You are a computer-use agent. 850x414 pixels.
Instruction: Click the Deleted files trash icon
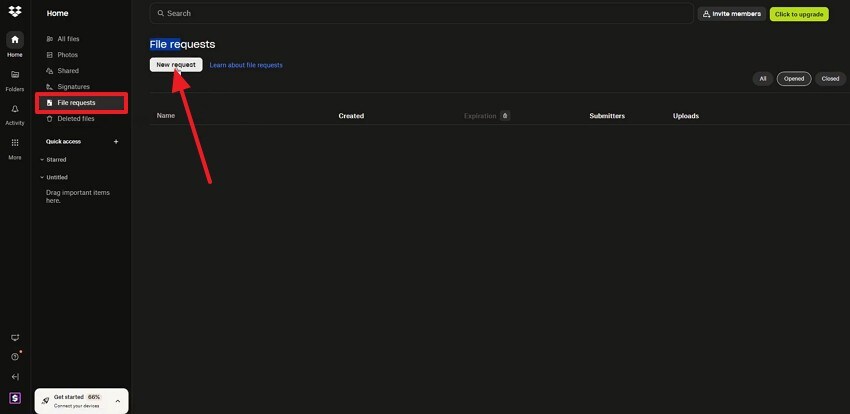pos(50,119)
